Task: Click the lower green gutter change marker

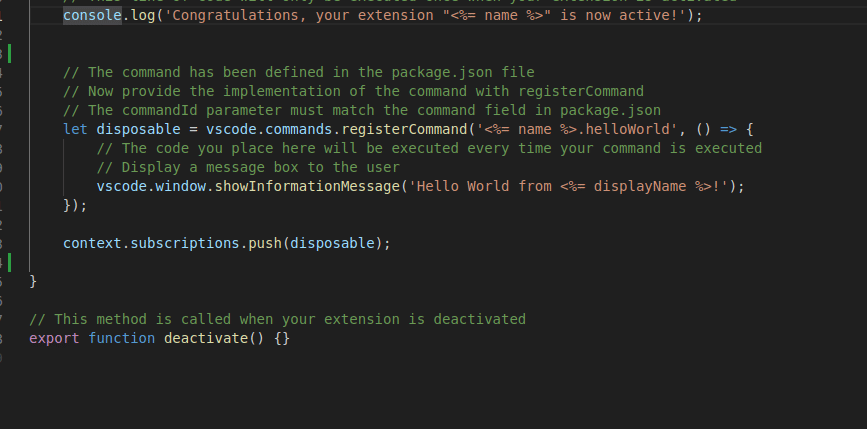Action: (x=9, y=262)
